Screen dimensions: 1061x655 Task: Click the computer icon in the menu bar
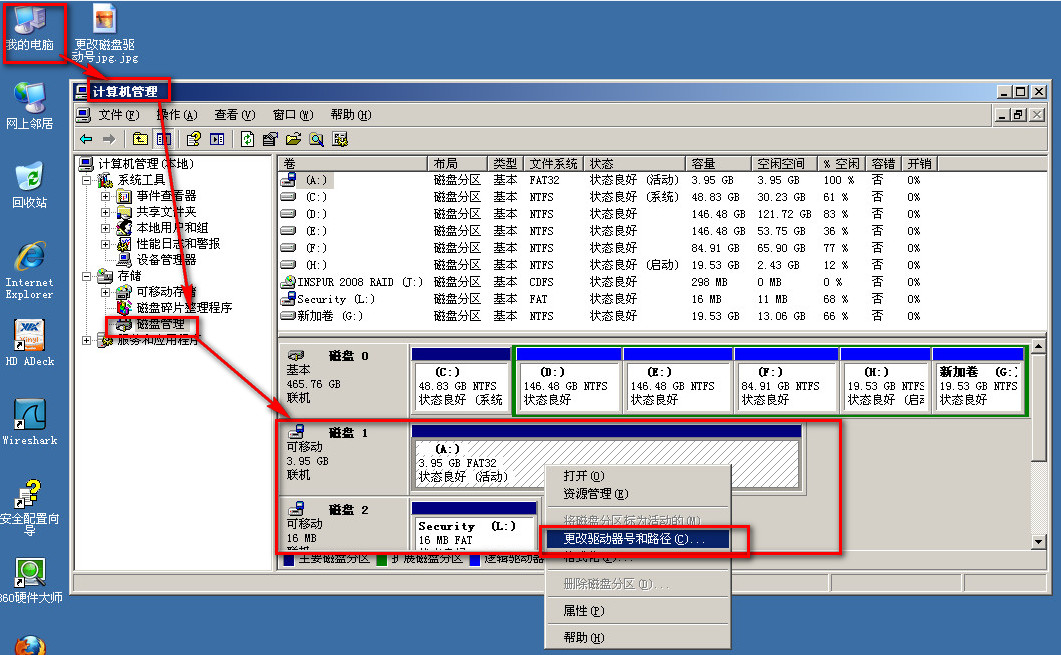(83, 115)
